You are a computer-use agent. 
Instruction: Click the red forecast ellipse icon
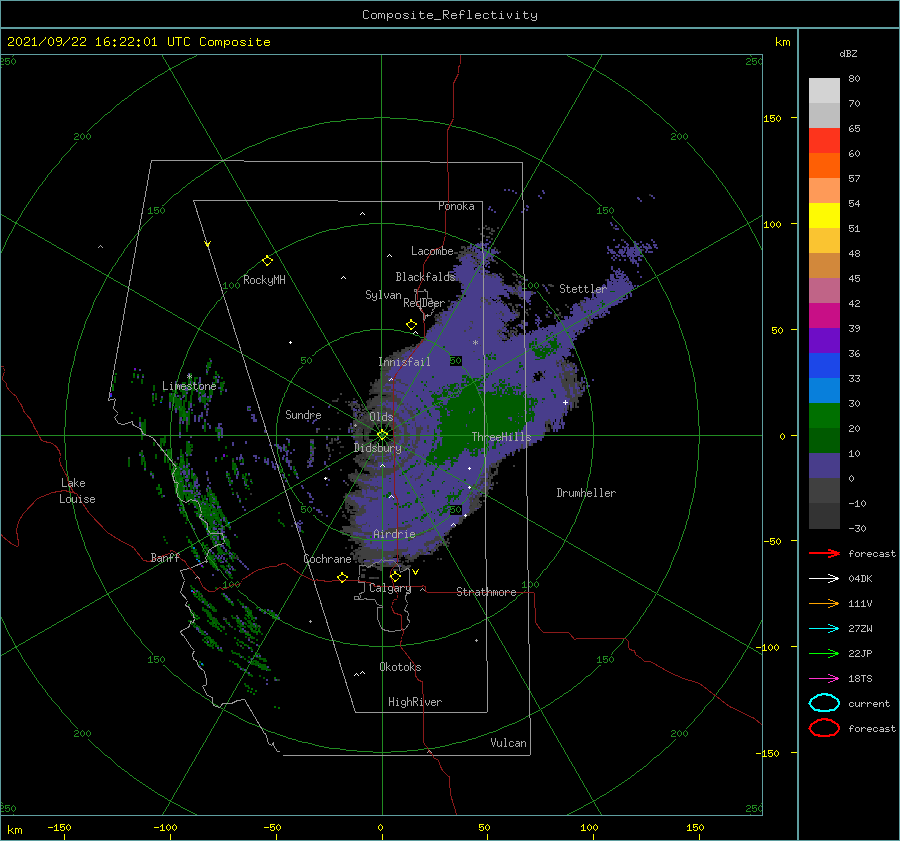pos(824,728)
